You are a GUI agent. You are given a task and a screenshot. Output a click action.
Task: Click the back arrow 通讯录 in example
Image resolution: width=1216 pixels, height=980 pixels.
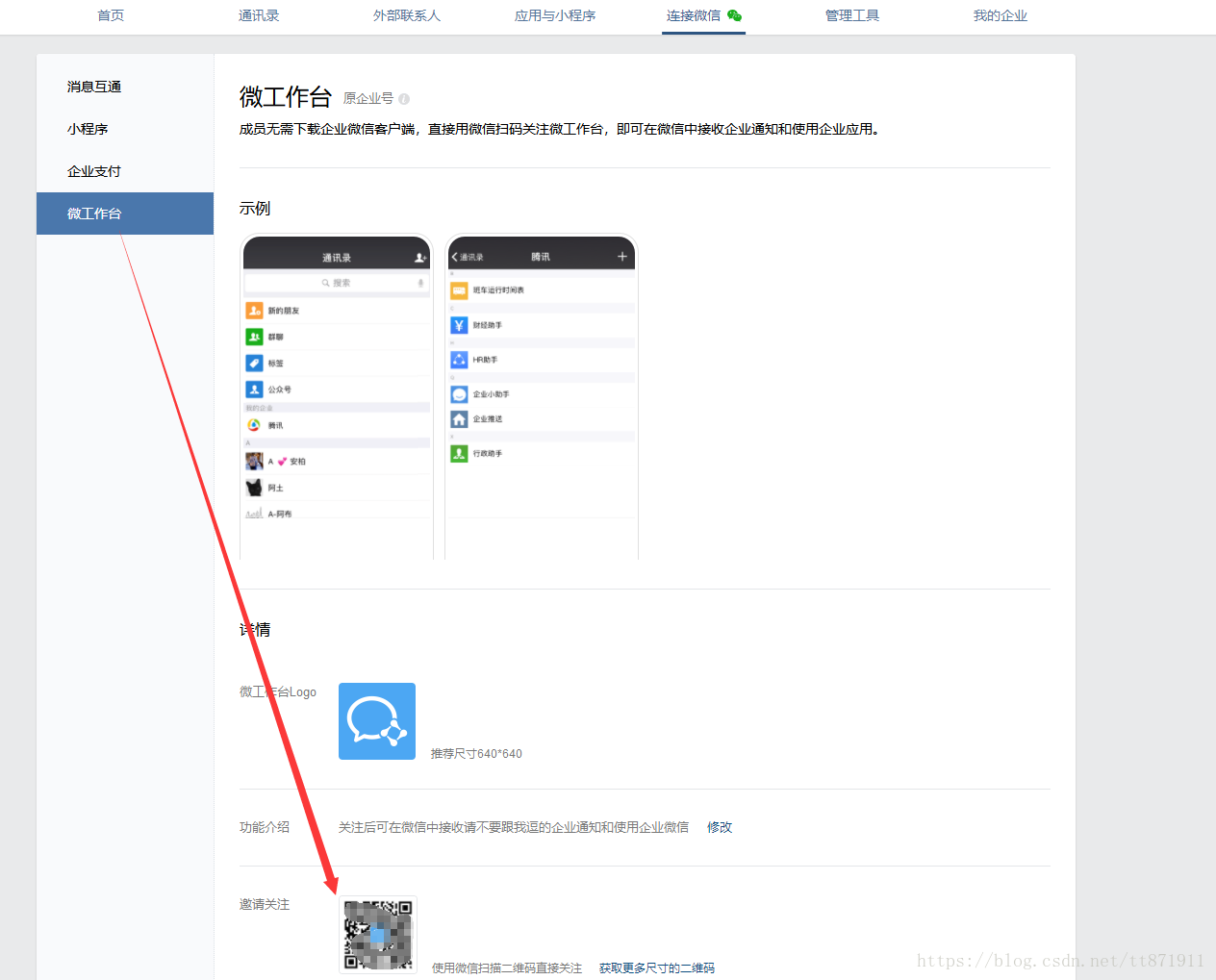468,257
